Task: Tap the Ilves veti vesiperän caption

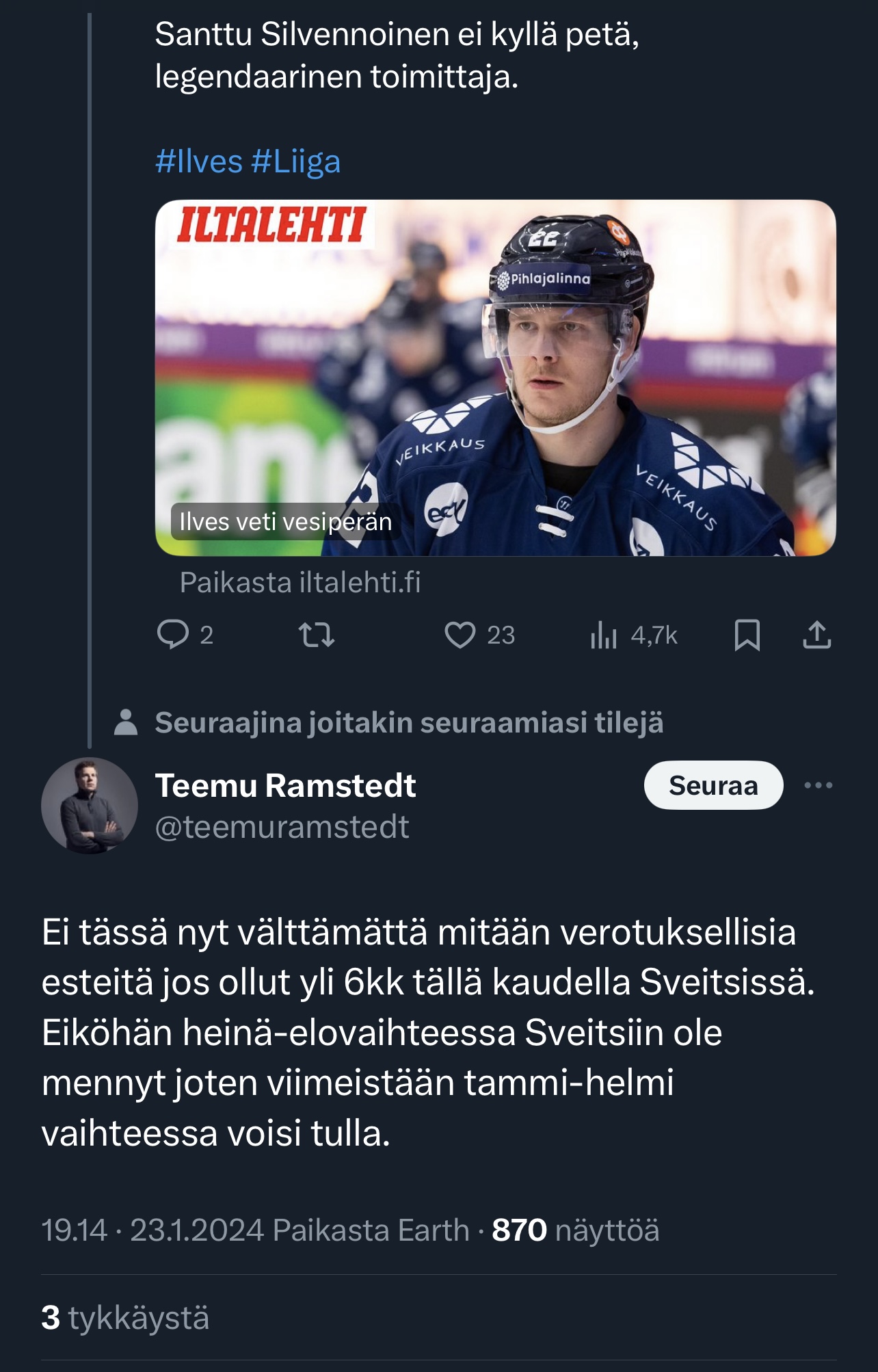Action: tap(285, 522)
